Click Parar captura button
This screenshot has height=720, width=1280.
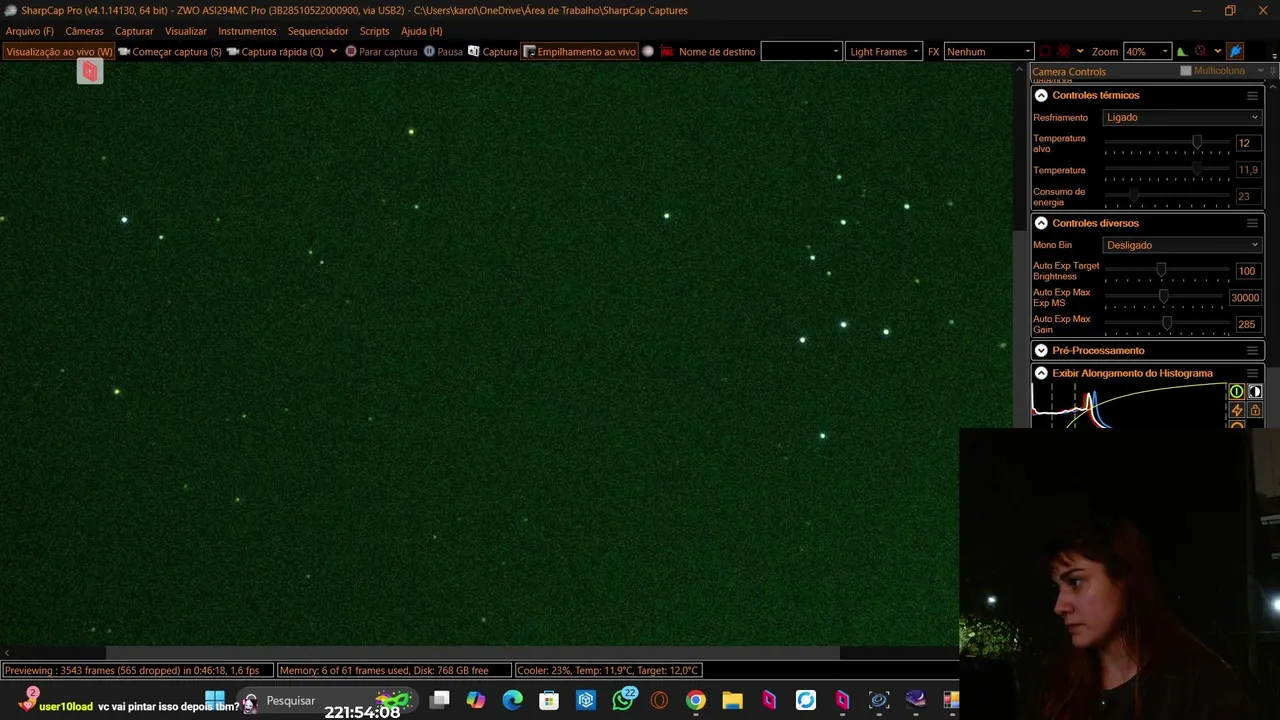tap(381, 51)
